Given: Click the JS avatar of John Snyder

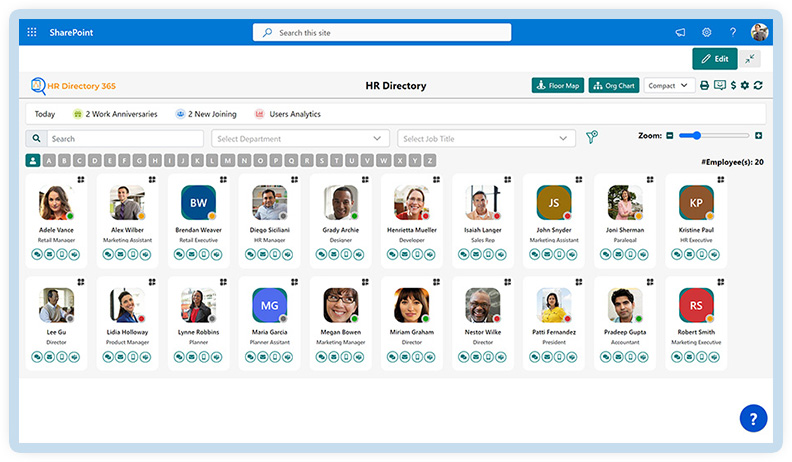Looking at the screenshot, I should click(x=554, y=202).
